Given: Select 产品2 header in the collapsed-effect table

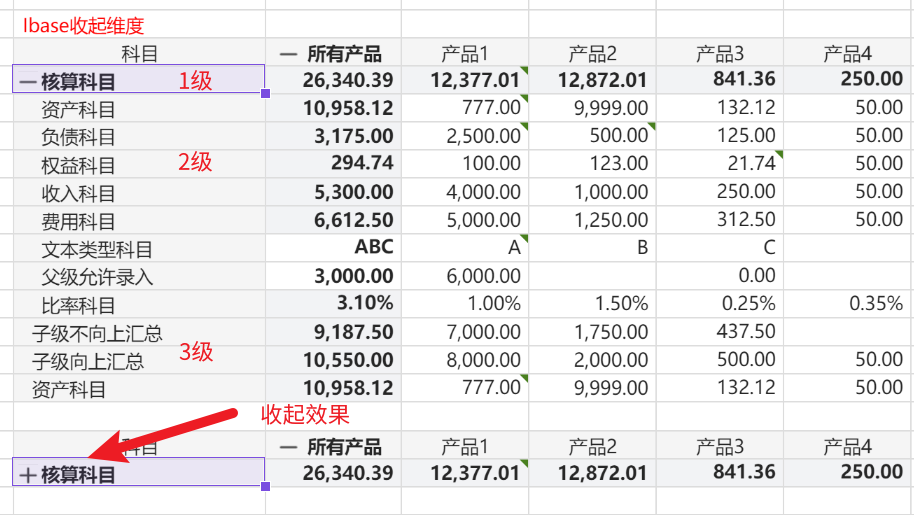Looking at the screenshot, I should [x=592, y=447].
